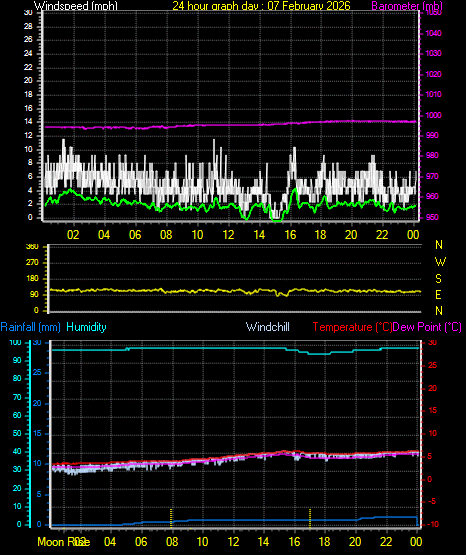This screenshot has height=555, width=466.
Task: Click the 28 windspeed scale value
Action: coord(28,27)
